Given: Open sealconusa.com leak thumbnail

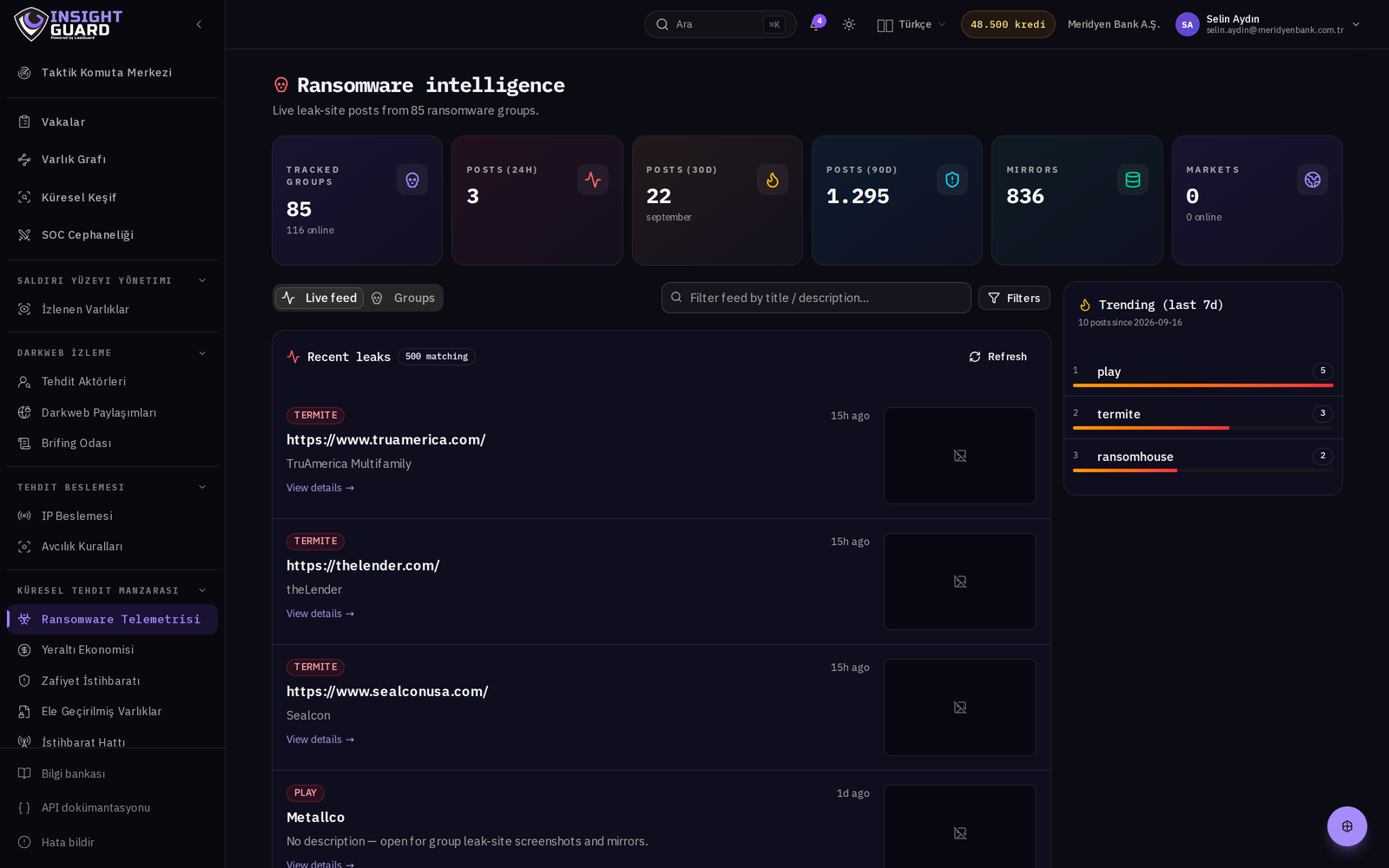Looking at the screenshot, I should click(960, 707).
